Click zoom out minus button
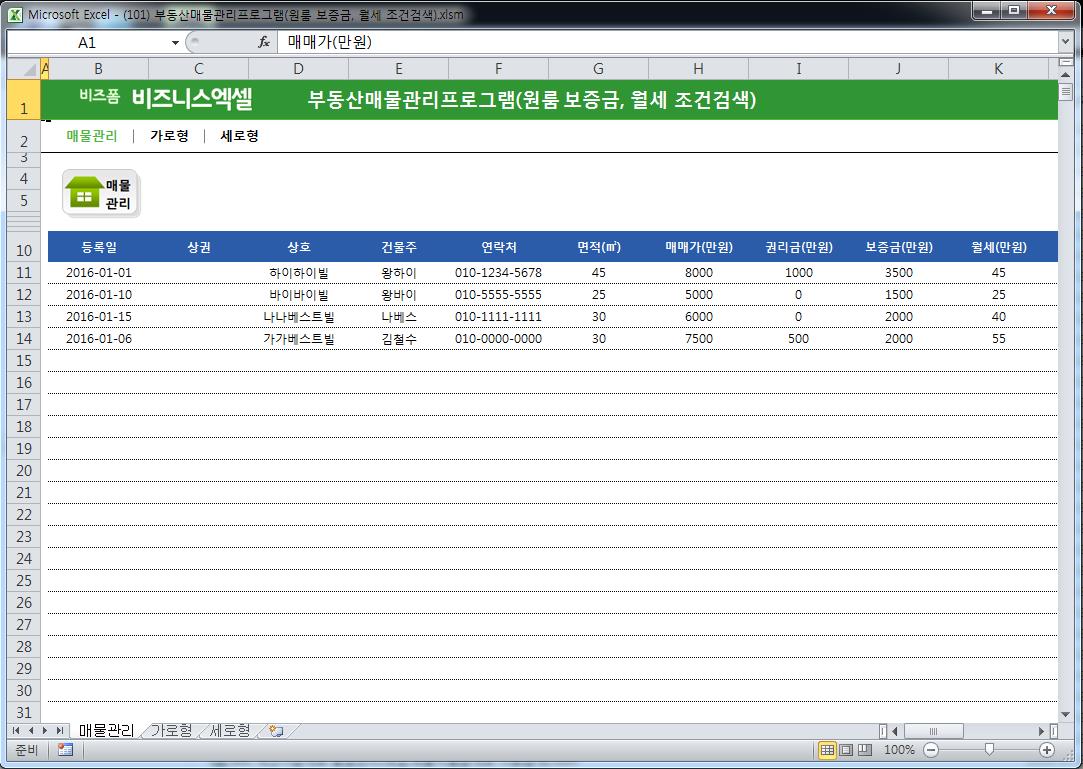 coord(931,750)
